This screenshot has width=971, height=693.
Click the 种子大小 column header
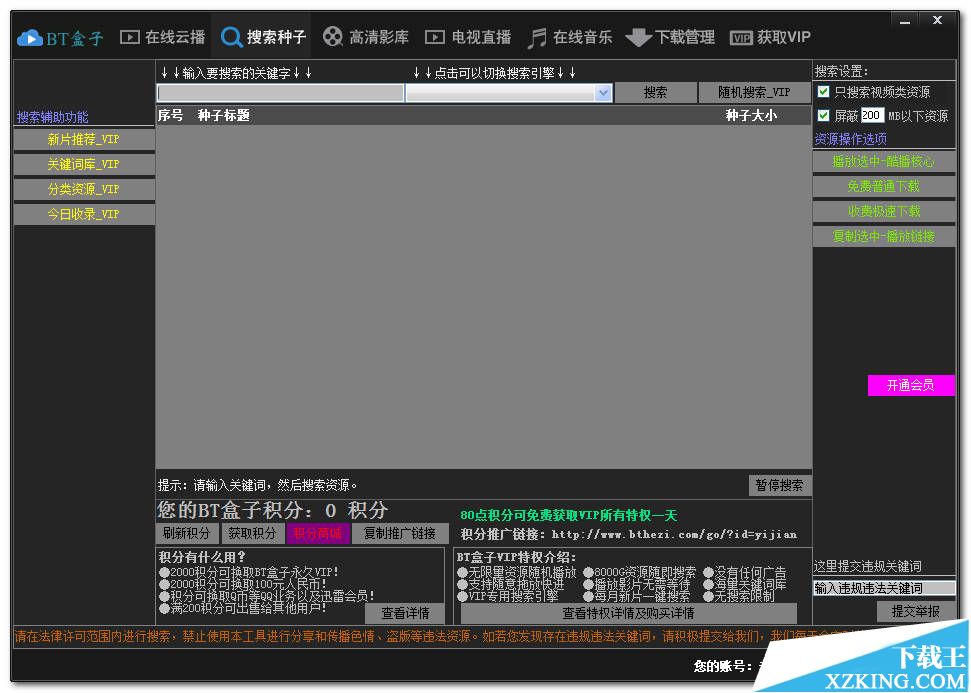pyautogui.click(x=751, y=115)
